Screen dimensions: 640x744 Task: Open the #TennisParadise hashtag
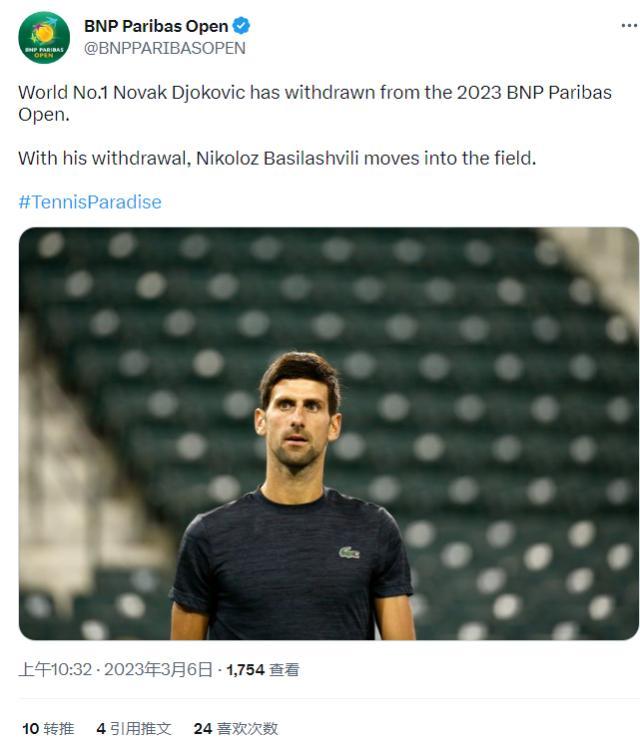click(x=89, y=202)
